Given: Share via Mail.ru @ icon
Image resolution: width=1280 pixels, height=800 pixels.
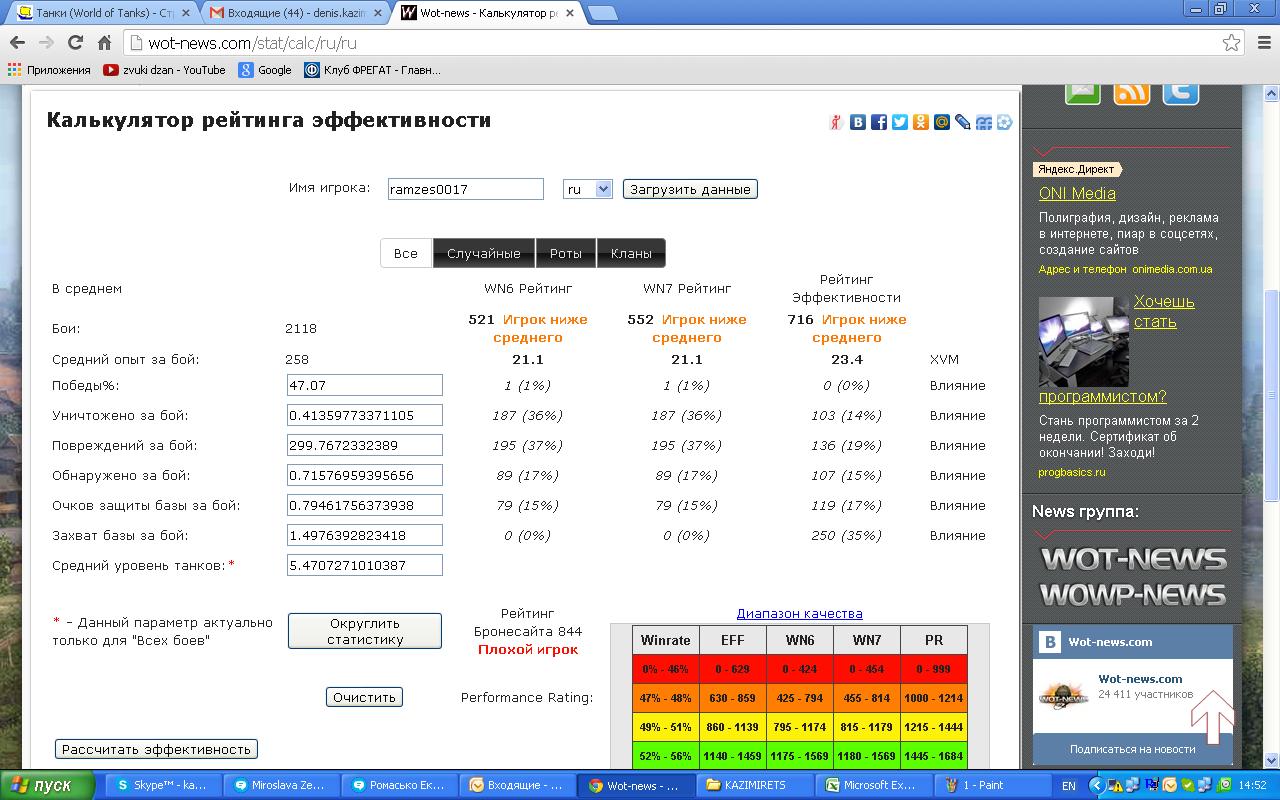Looking at the screenshot, I should point(942,122).
